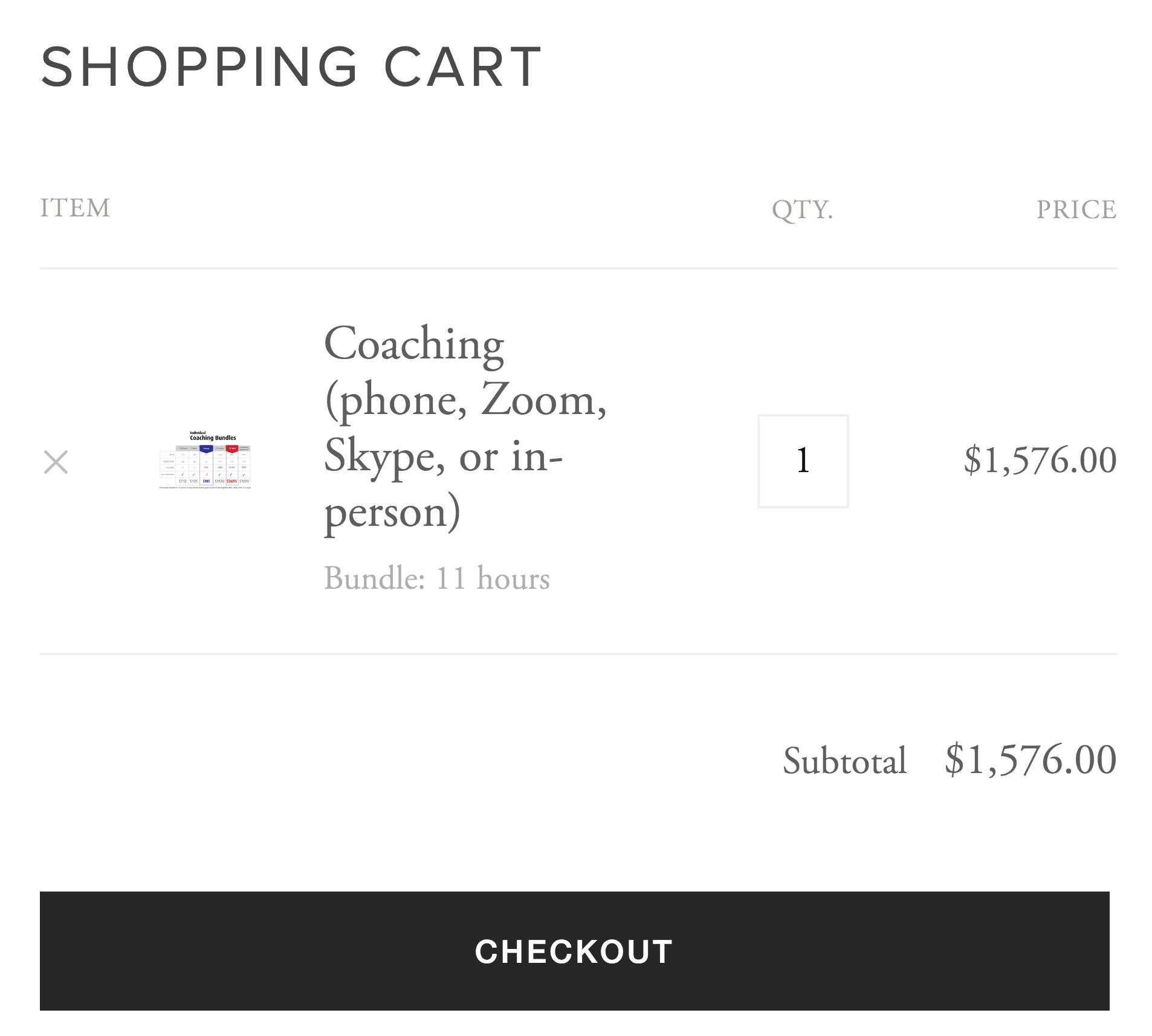The width and height of the screenshot is (1152, 1036).
Task: Click the SHOPPING CART heading
Action: click(x=291, y=66)
